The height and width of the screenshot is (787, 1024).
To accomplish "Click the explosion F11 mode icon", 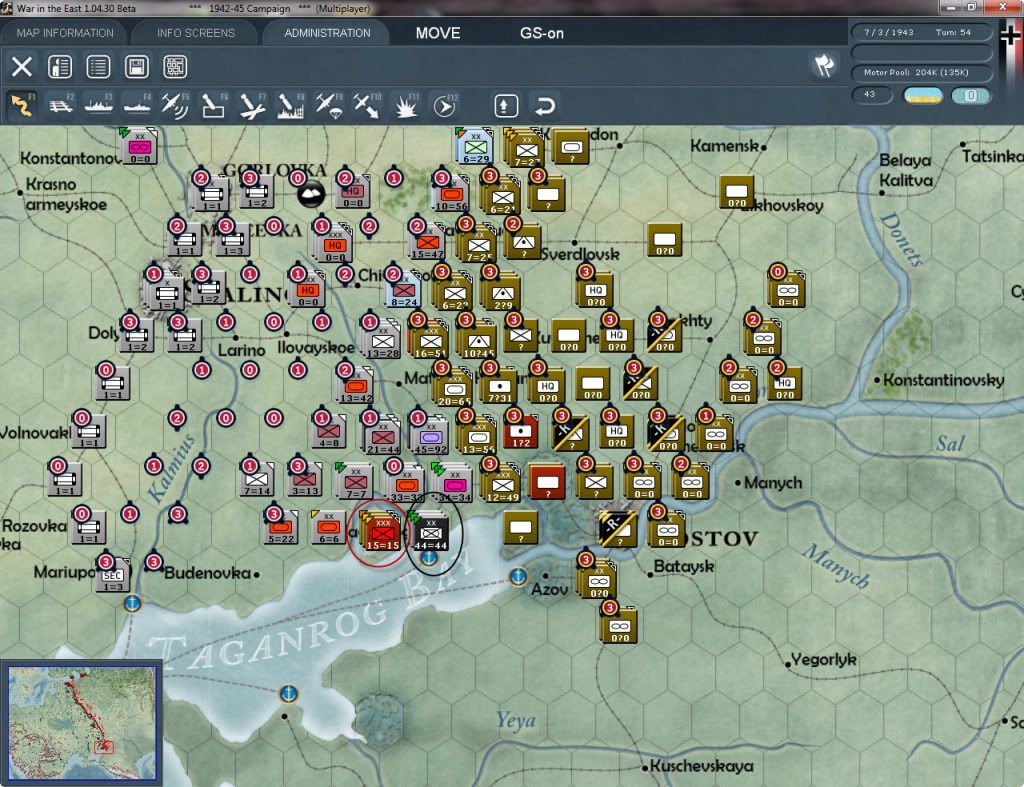I will click(406, 105).
